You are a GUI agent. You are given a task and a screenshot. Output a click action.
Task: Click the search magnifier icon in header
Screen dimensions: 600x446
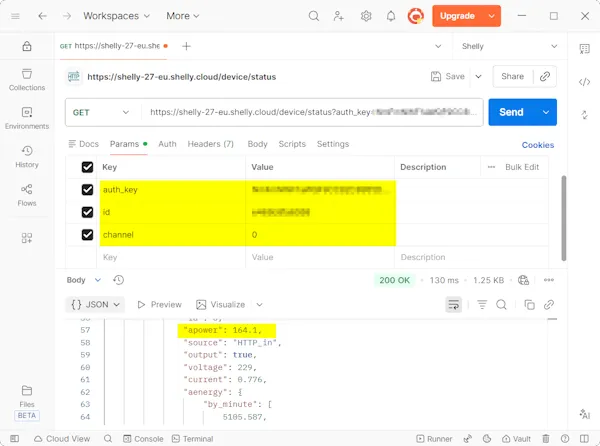tap(314, 16)
